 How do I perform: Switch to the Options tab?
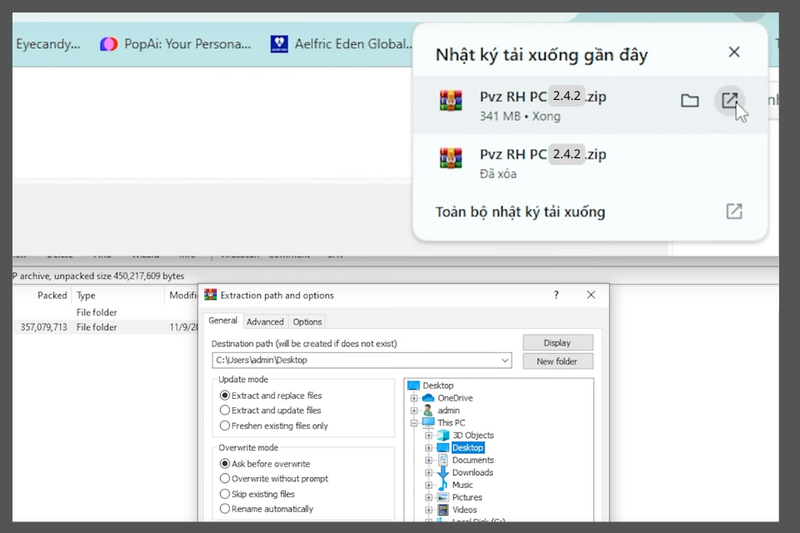click(307, 322)
